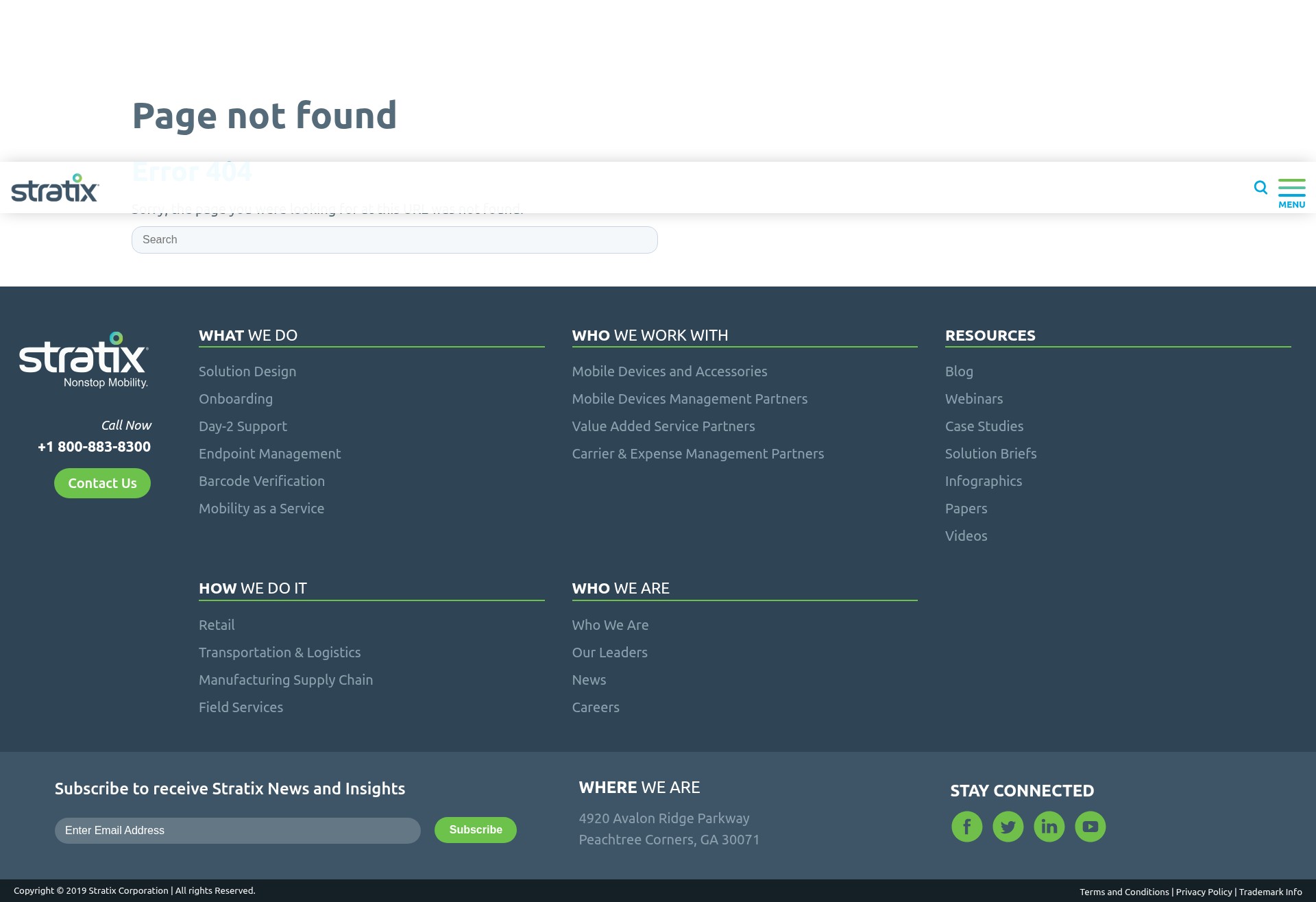Go to Value Added Service Partners
The image size is (1316, 902).
[x=663, y=426]
